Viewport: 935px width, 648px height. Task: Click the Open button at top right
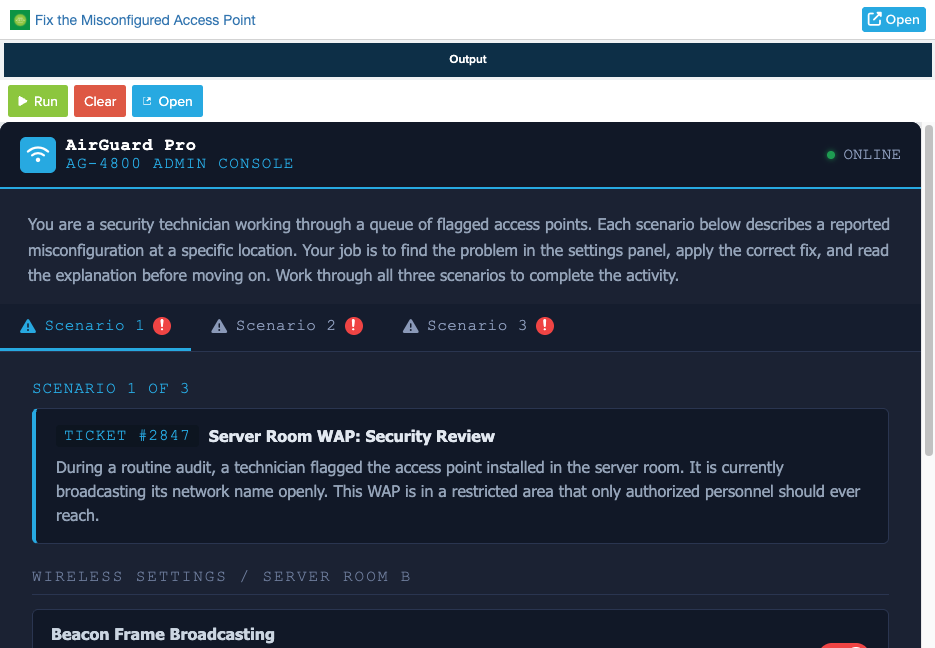coord(893,20)
